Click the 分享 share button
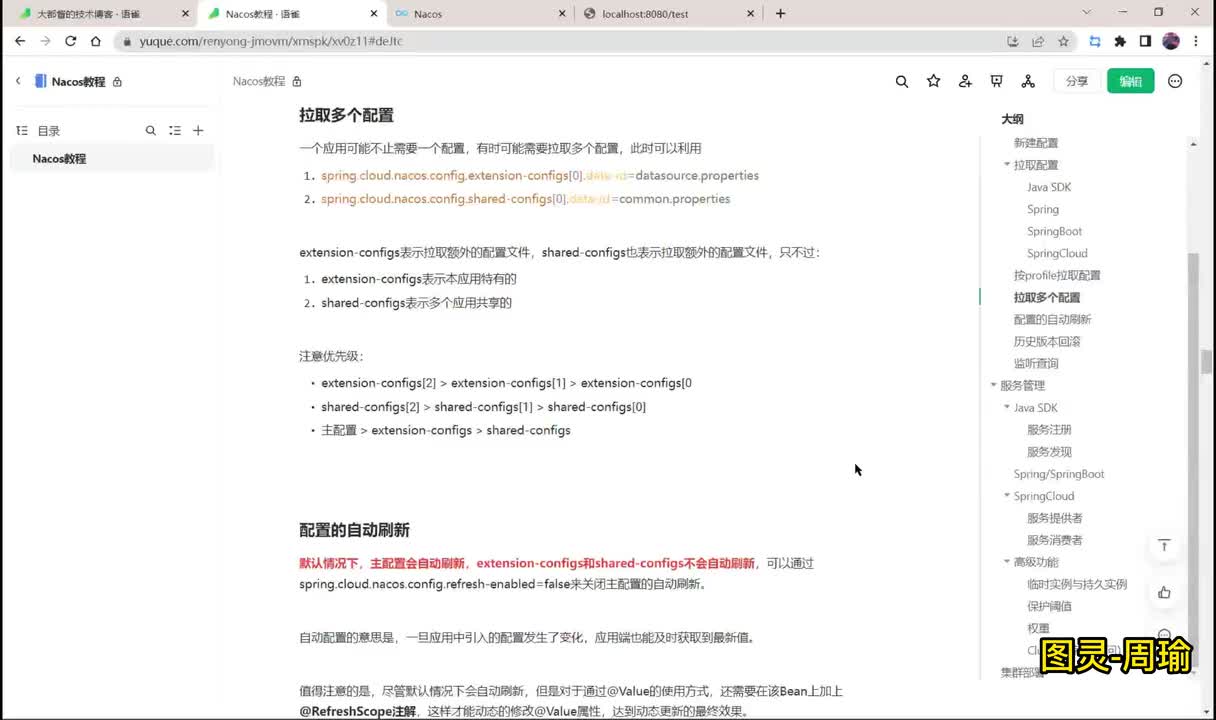This screenshot has height=720, width=1216. pos(1077,82)
